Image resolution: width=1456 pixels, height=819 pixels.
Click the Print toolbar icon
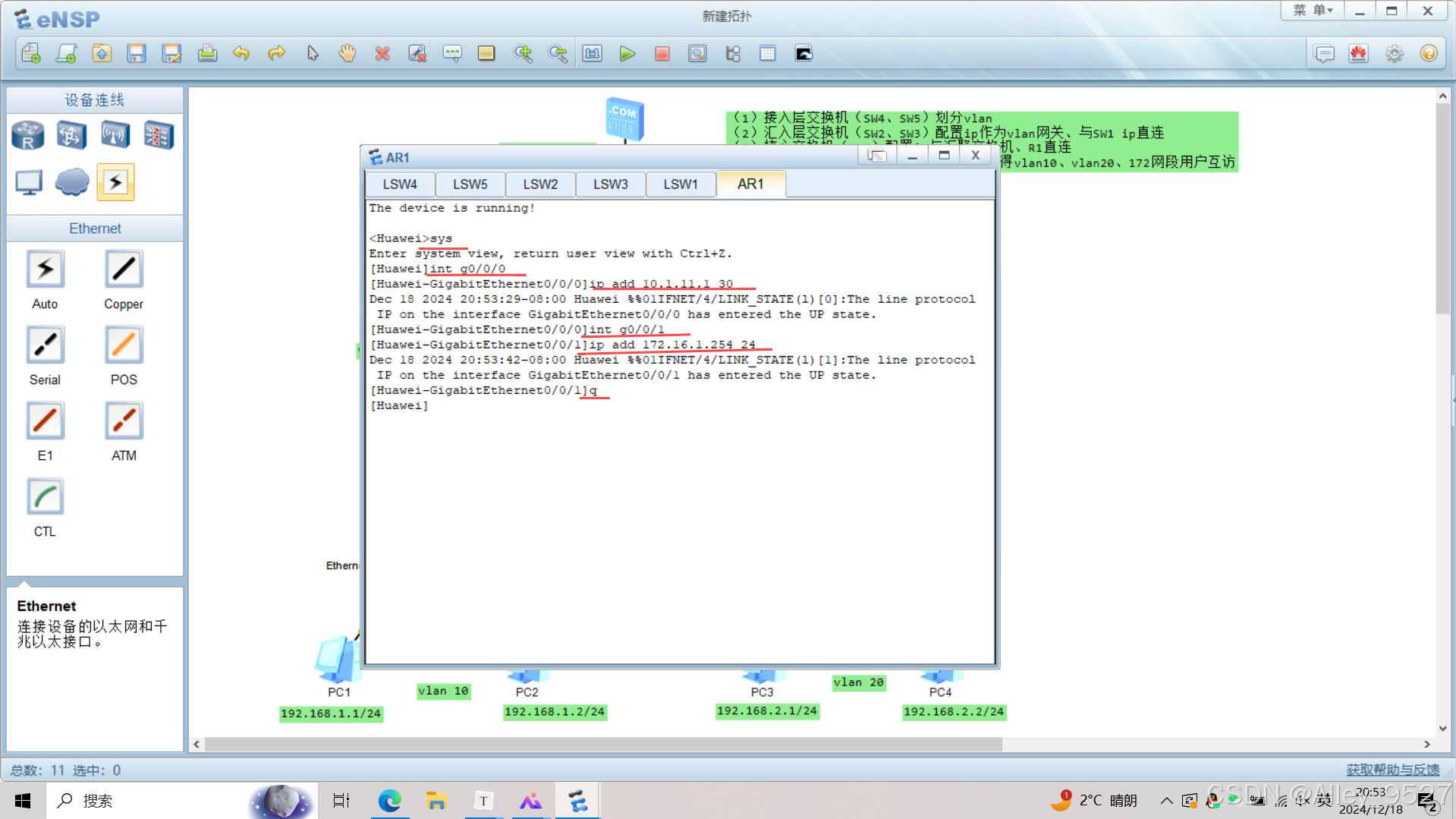(207, 53)
